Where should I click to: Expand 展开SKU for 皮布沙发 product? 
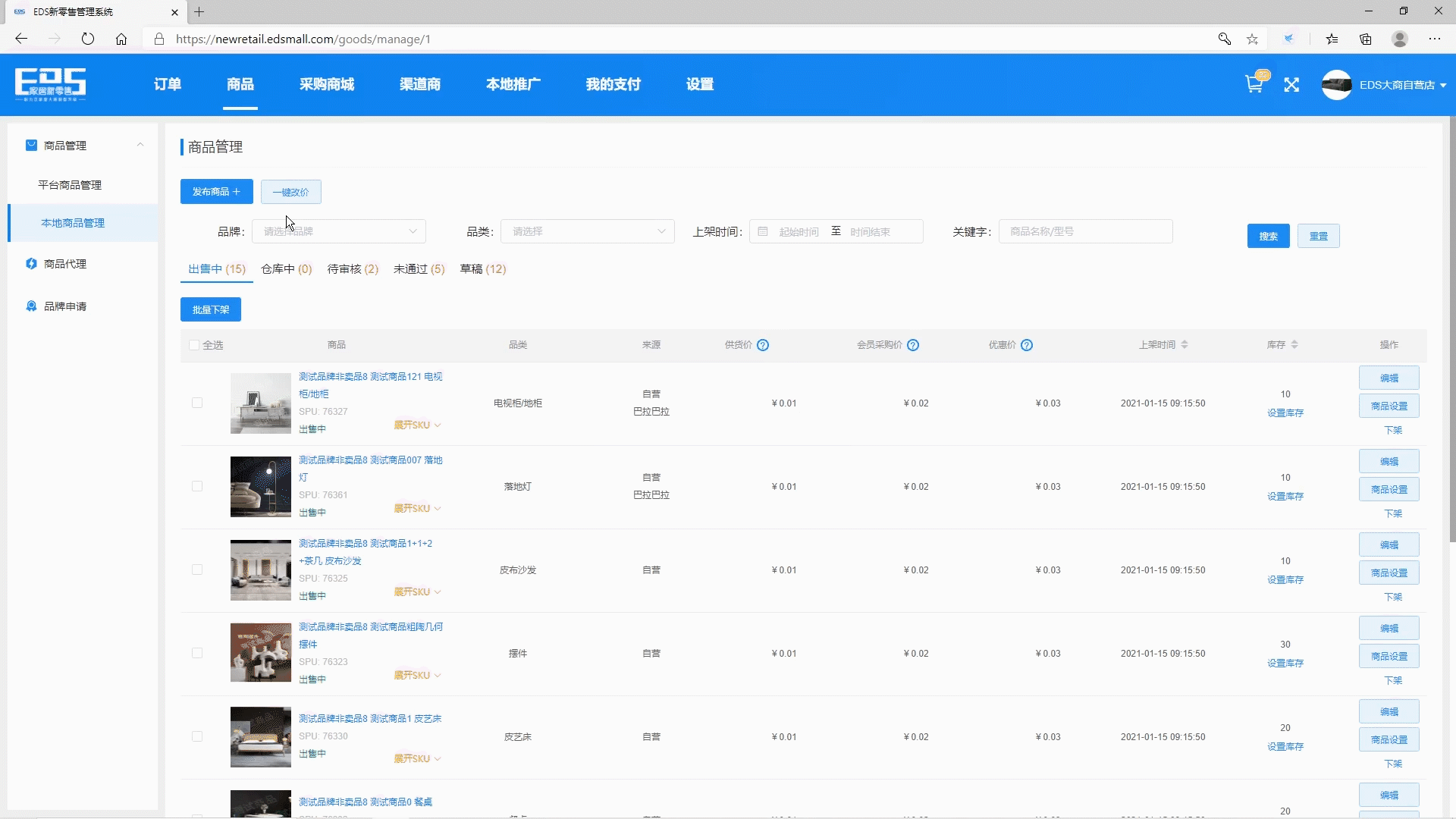(x=417, y=591)
